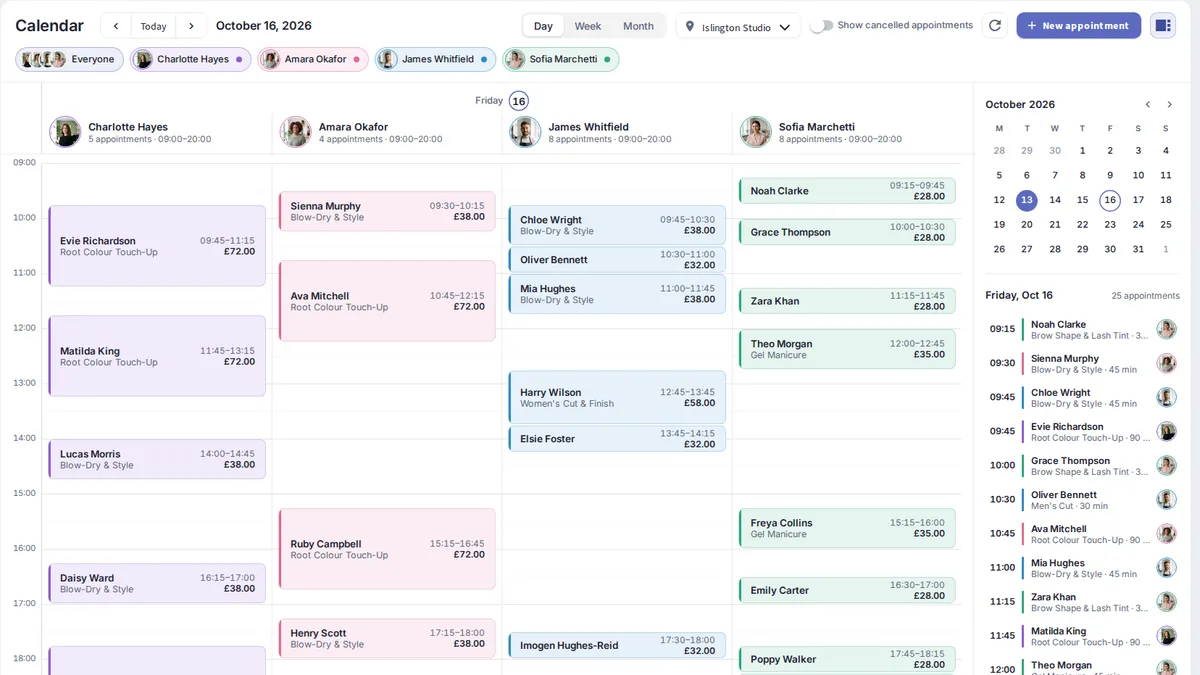
Task: Open Theo Morgan Gel Manicure calendar block
Action: 847,349
